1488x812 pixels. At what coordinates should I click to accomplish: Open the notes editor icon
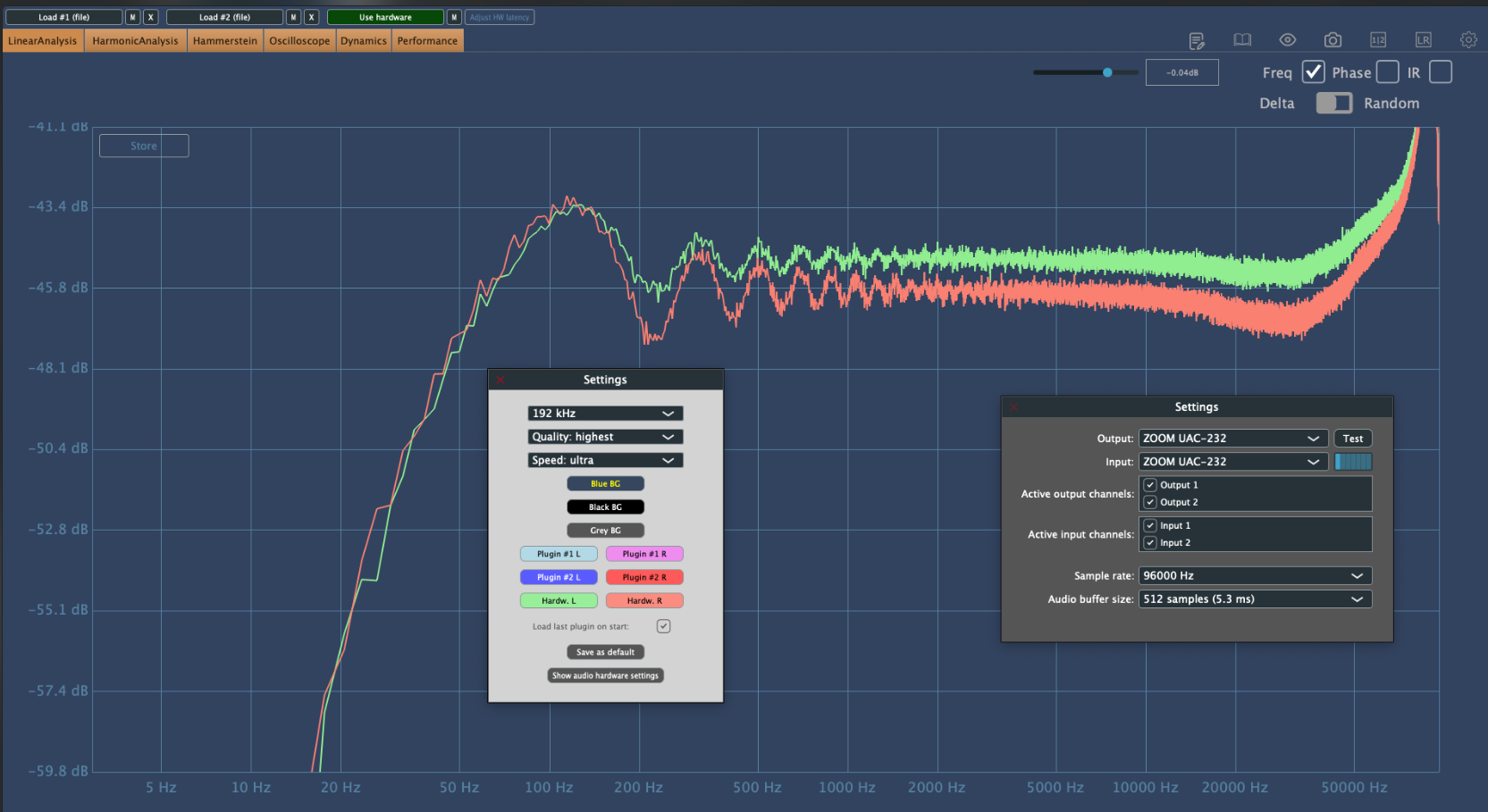click(1197, 40)
